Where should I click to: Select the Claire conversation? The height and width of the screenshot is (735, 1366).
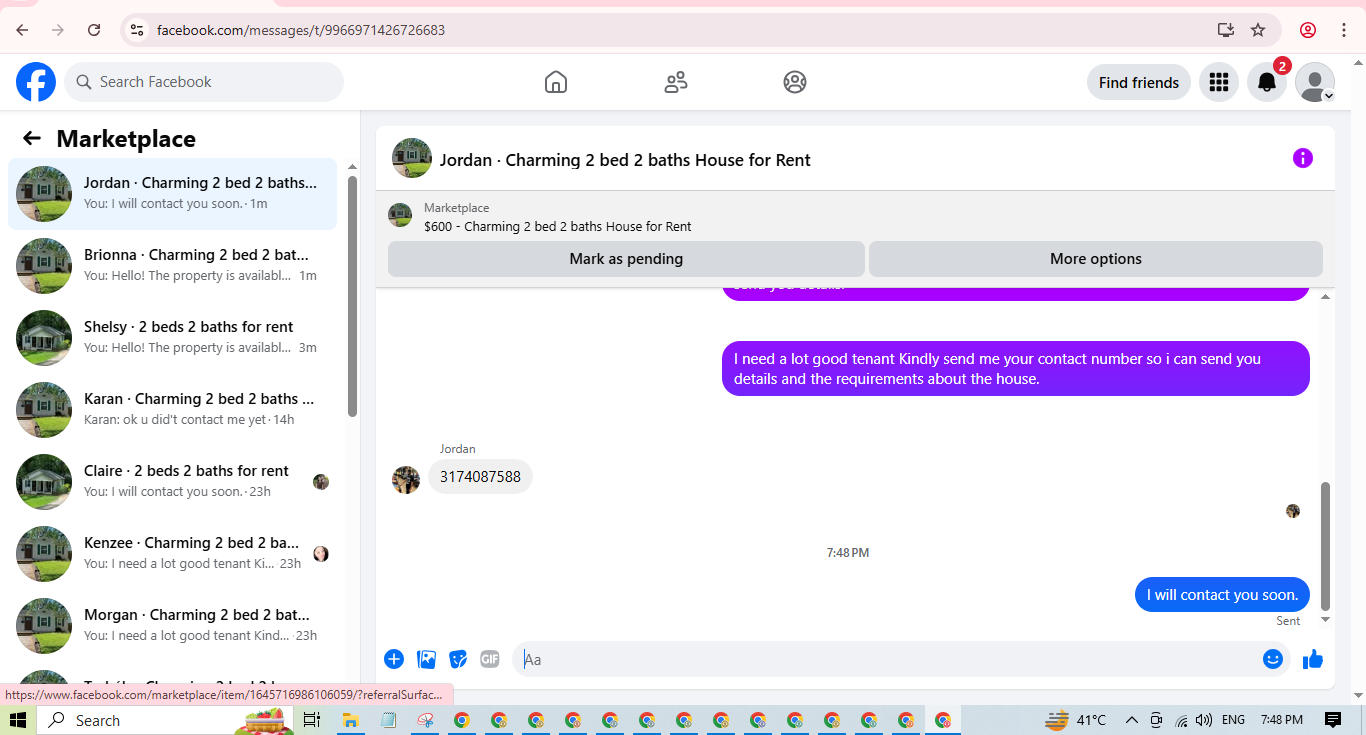click(172, 482)
